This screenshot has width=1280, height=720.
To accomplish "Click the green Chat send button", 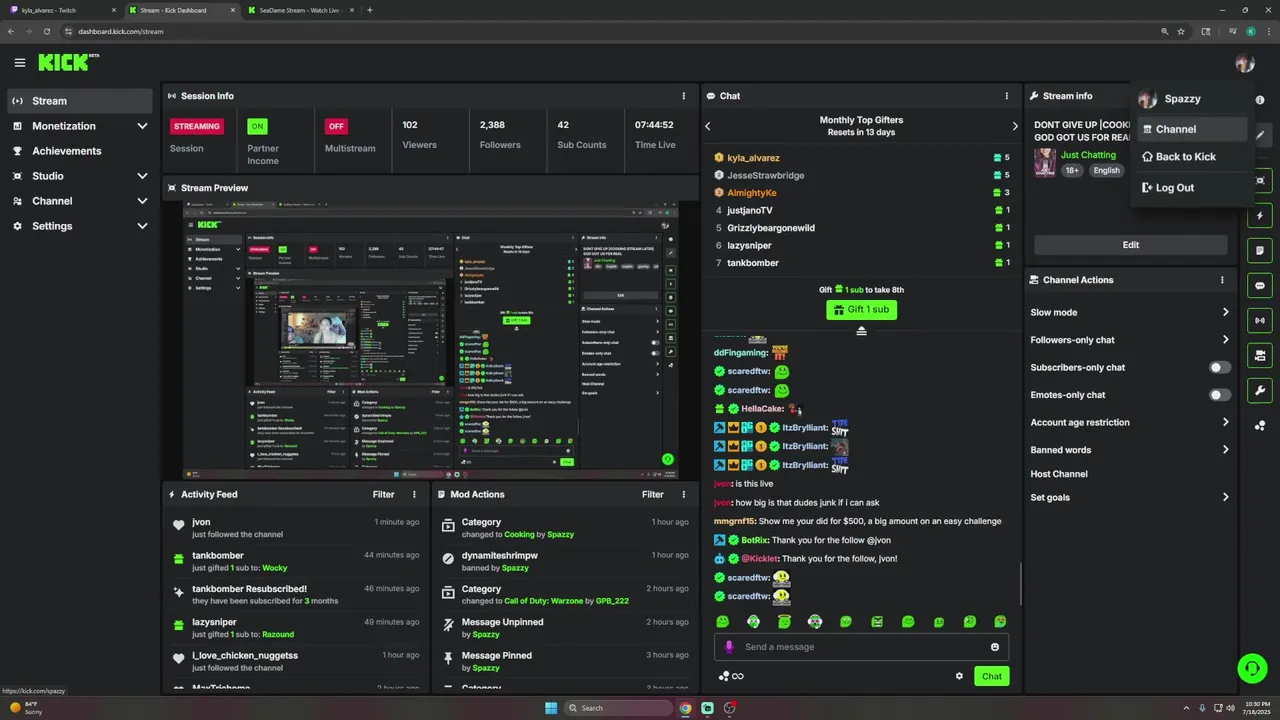I will tap(991, 676).
